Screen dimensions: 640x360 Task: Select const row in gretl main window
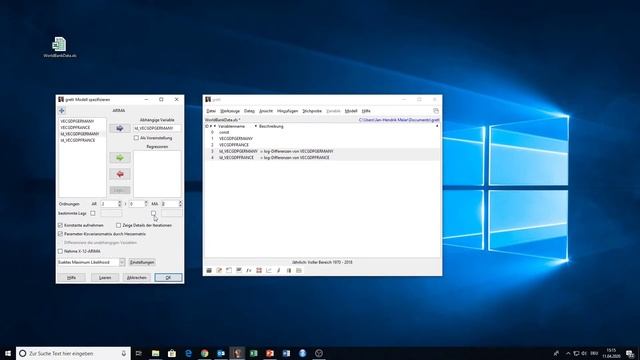point(322,133)
